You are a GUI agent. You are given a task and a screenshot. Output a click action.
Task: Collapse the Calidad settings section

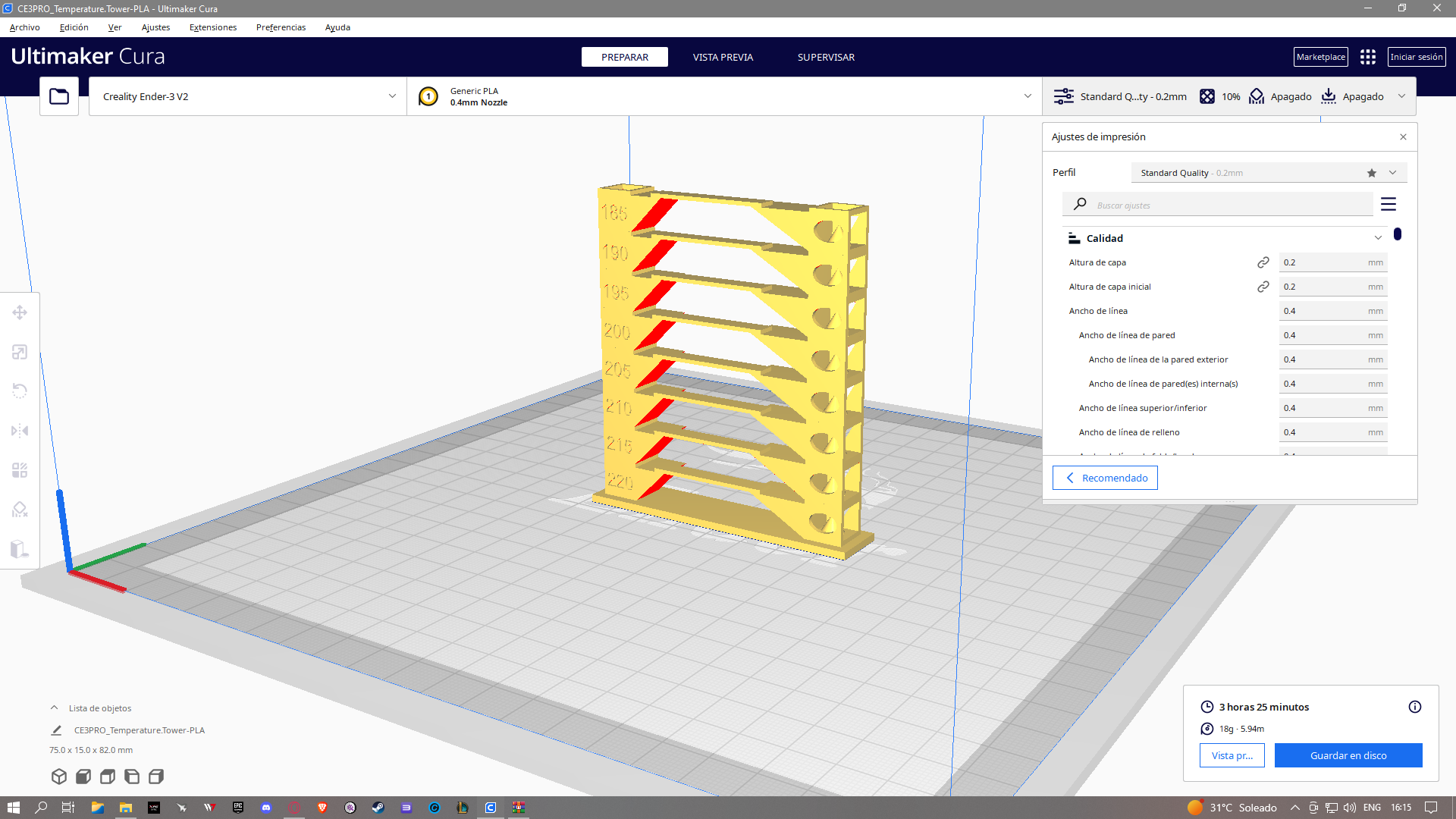point(1378,238)
